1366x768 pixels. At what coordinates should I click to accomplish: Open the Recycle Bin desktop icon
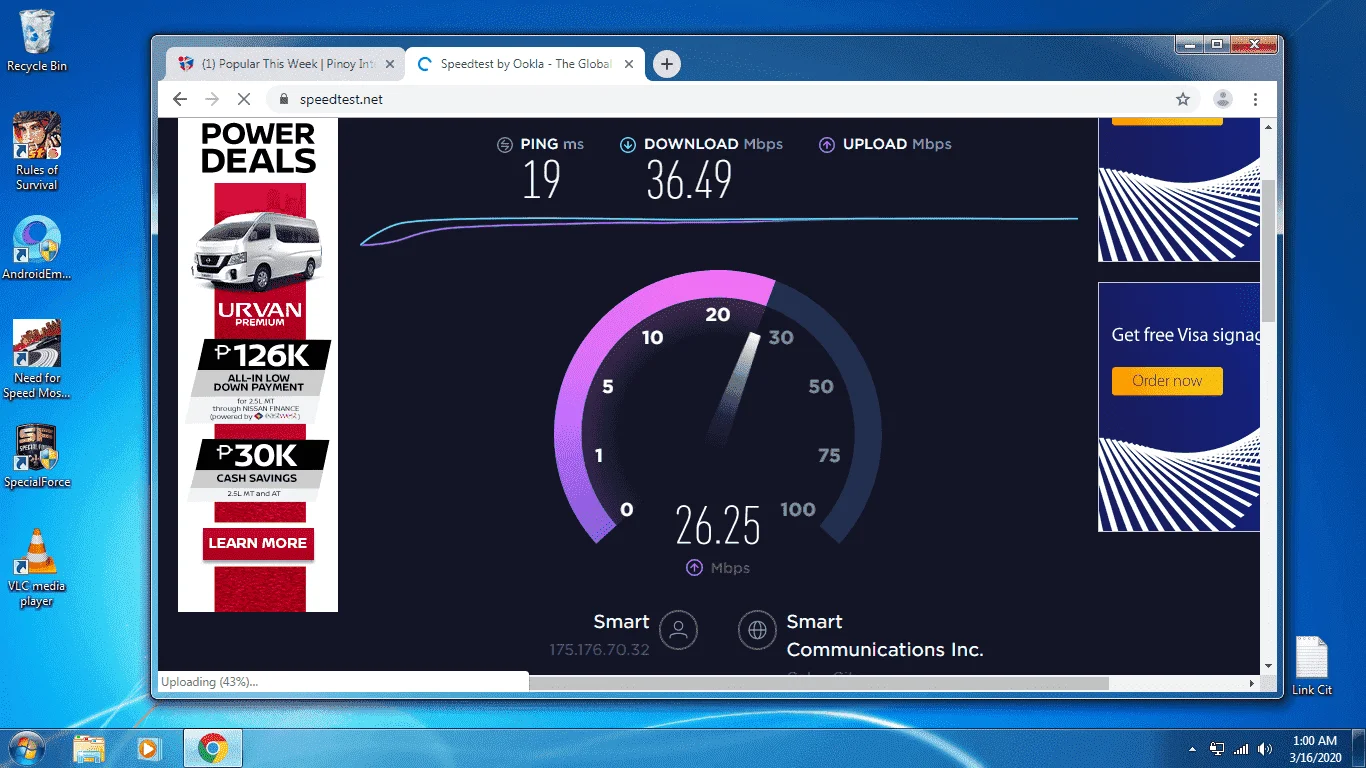pos(36,40)
